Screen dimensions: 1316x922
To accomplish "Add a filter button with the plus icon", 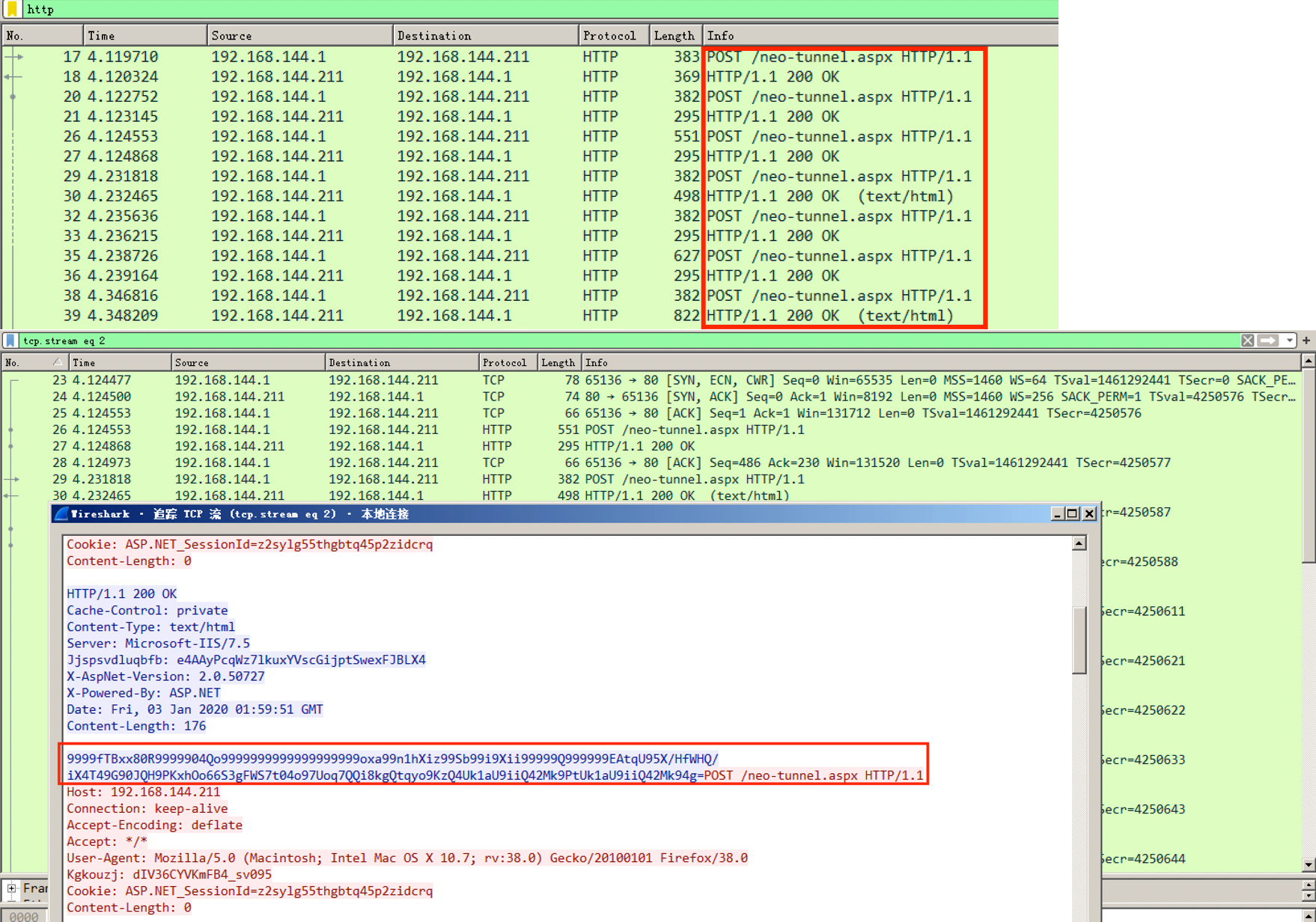I will [1306, 341].
